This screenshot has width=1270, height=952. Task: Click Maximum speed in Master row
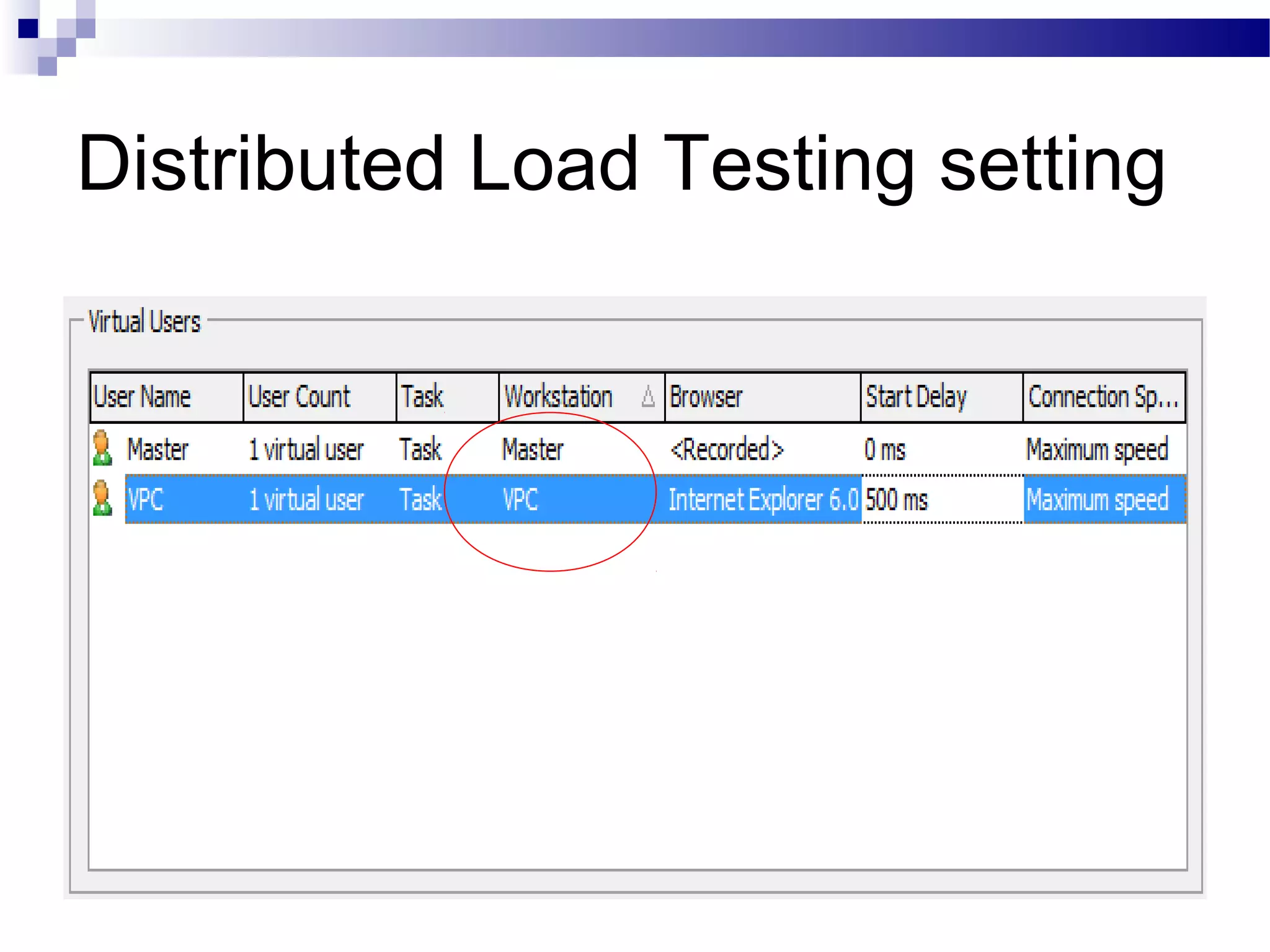tap(1097, 450)
